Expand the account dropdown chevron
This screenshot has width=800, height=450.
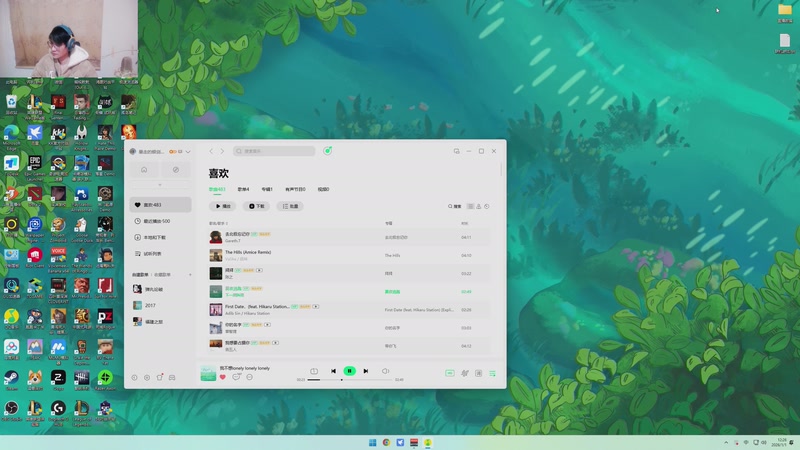pyautogui.click(x=188, y=152)
